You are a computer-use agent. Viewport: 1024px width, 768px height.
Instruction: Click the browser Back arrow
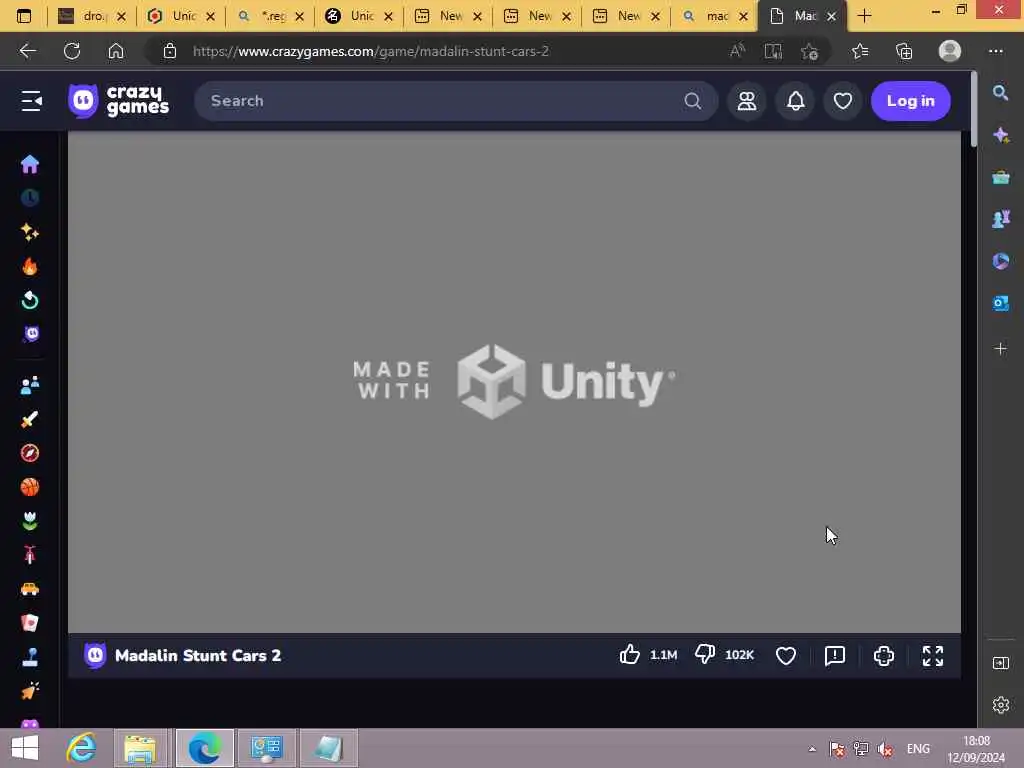[28, 51]
